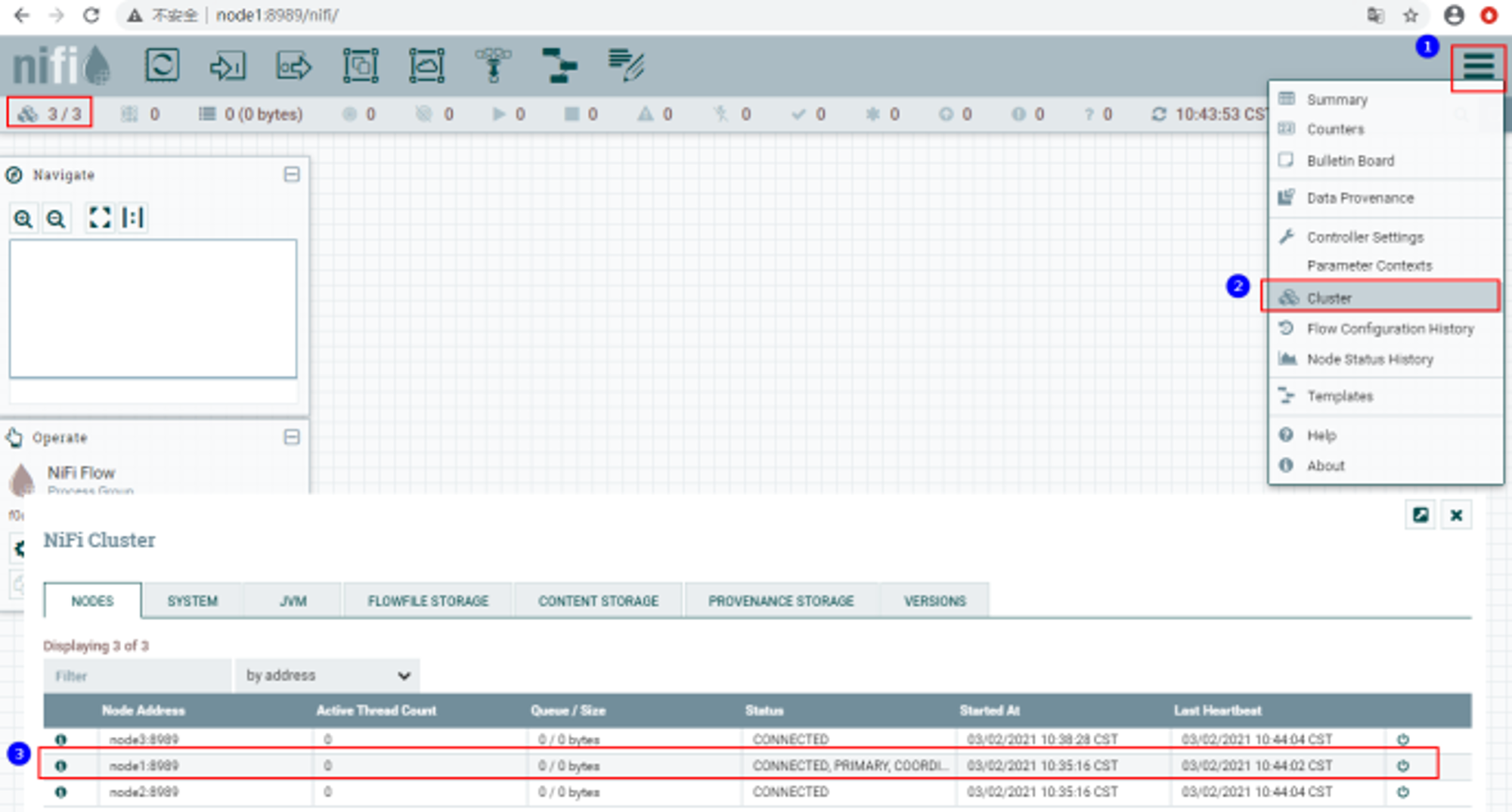Screen dimensions: 1512x812
Task: Disconnect node1:8989 using its power icon
Action: tap(1403, 766)
